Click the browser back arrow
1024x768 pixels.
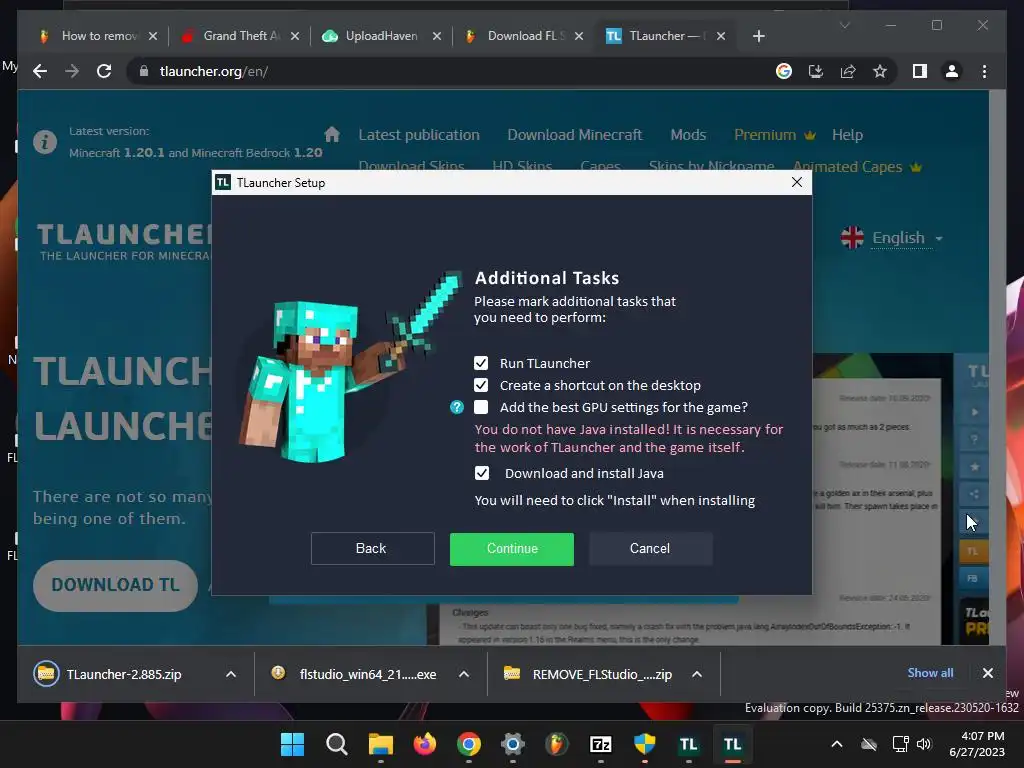[40, 71]
